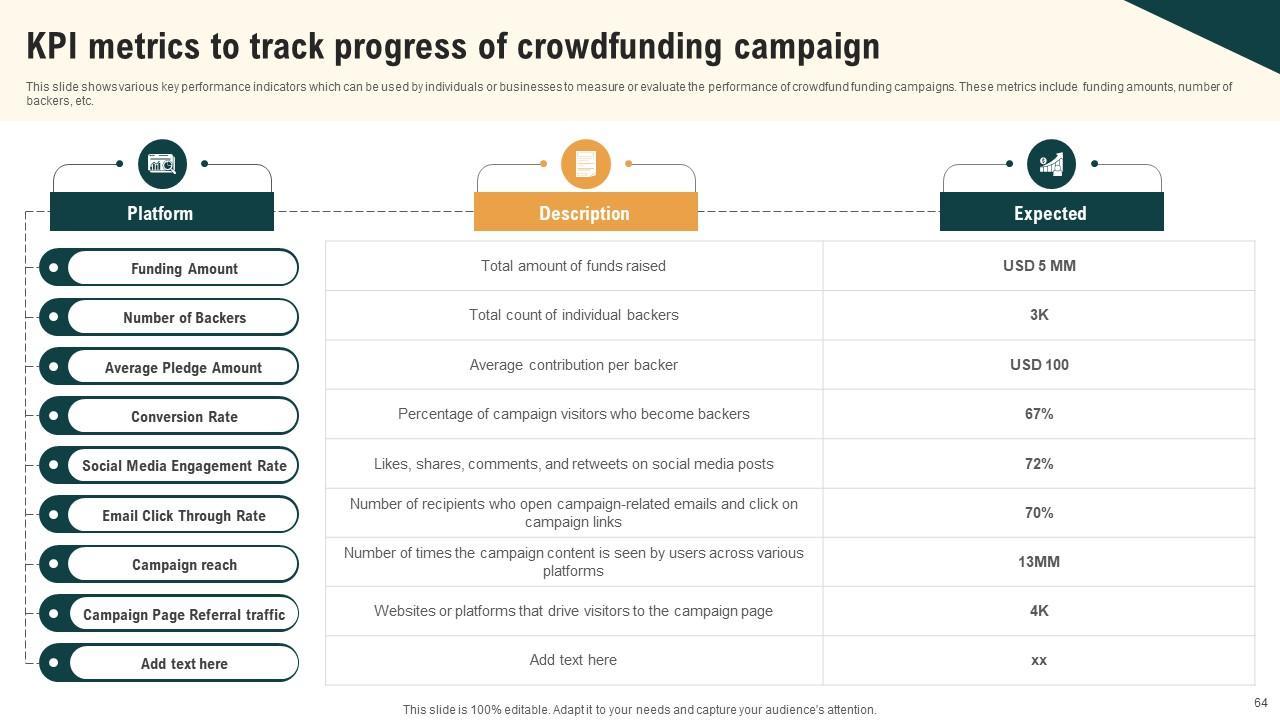Screen dimensions: 1280x720
Task: Click the bullet dot beside Number of Backers
Action: tap(54, 317)
